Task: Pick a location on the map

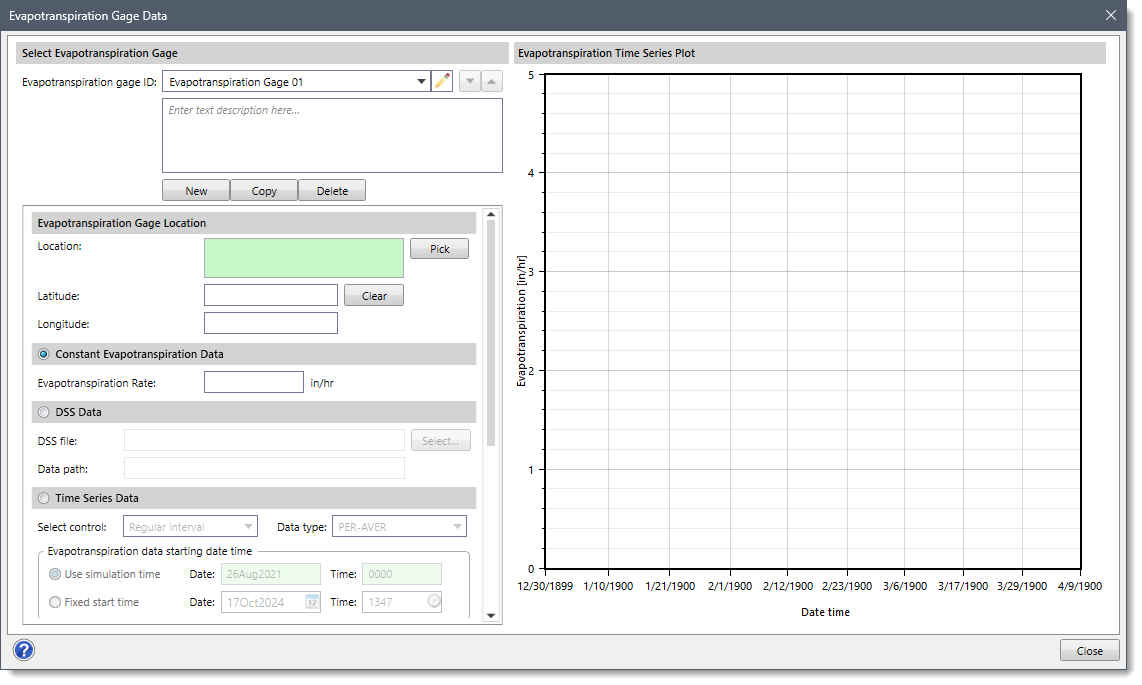Action: coord(439,248)
